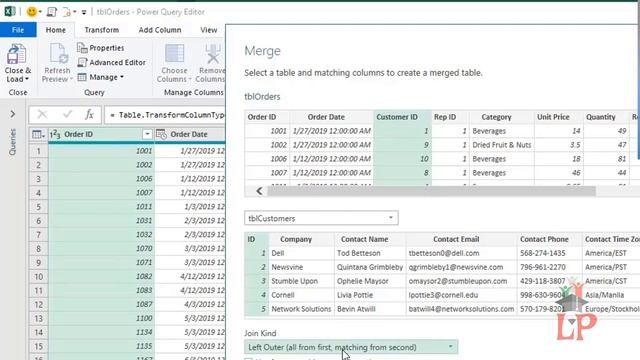This screenshot has width=640, height=360.
Task: Click the Dell company cell
Action: tap(301, 253)
